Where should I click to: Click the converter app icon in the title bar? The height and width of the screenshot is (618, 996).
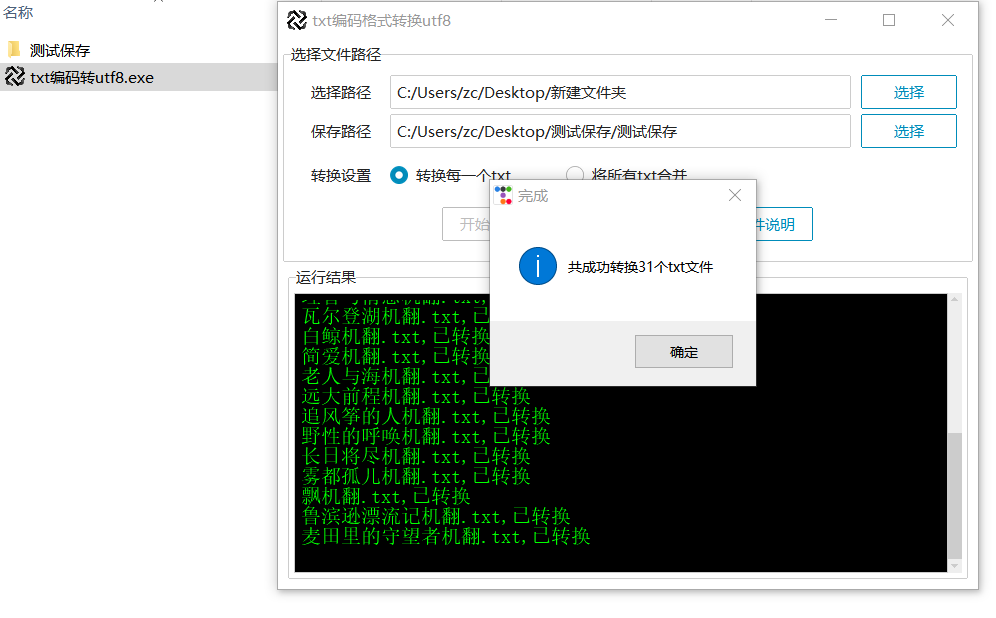point(297,20)
